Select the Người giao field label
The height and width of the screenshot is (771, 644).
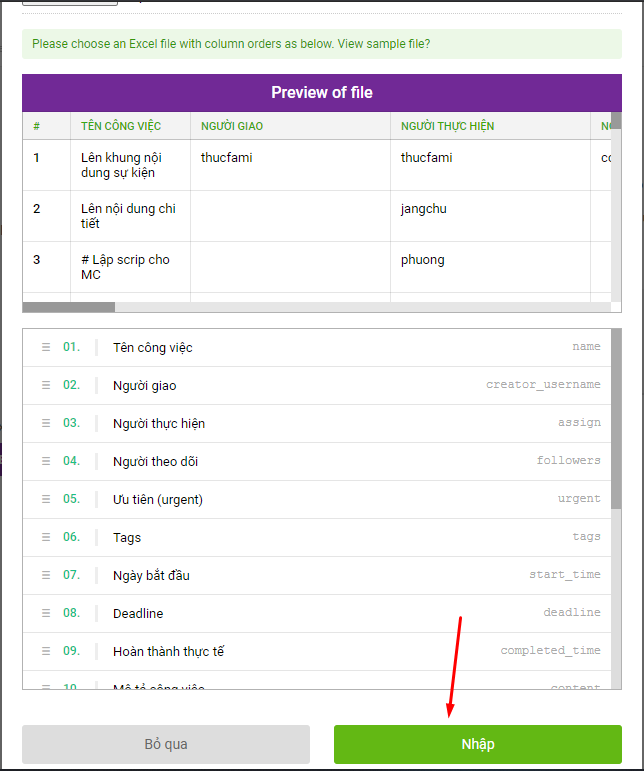[145, 386]
